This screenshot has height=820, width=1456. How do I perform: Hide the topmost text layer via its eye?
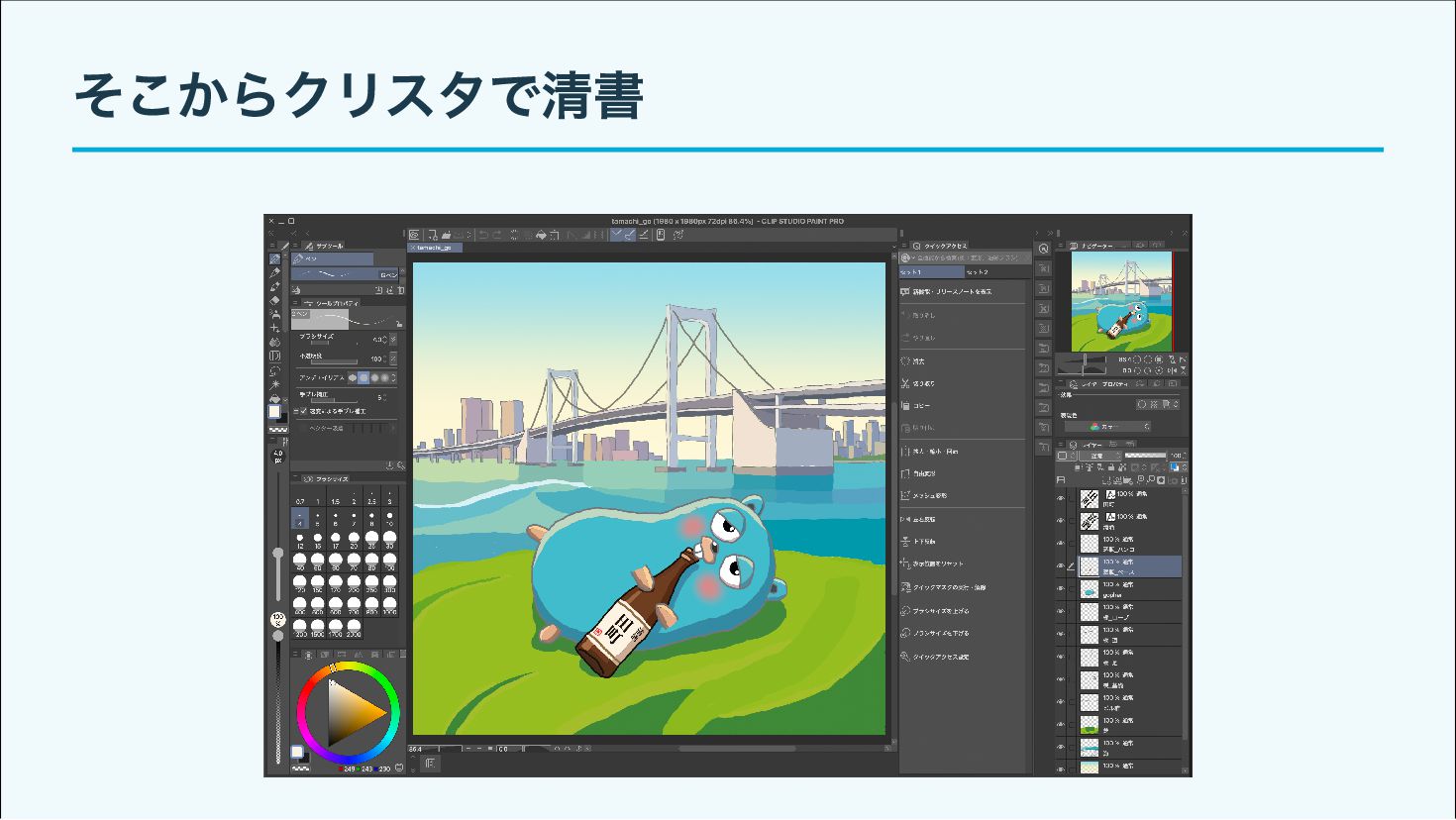[x=1060, y=498]
